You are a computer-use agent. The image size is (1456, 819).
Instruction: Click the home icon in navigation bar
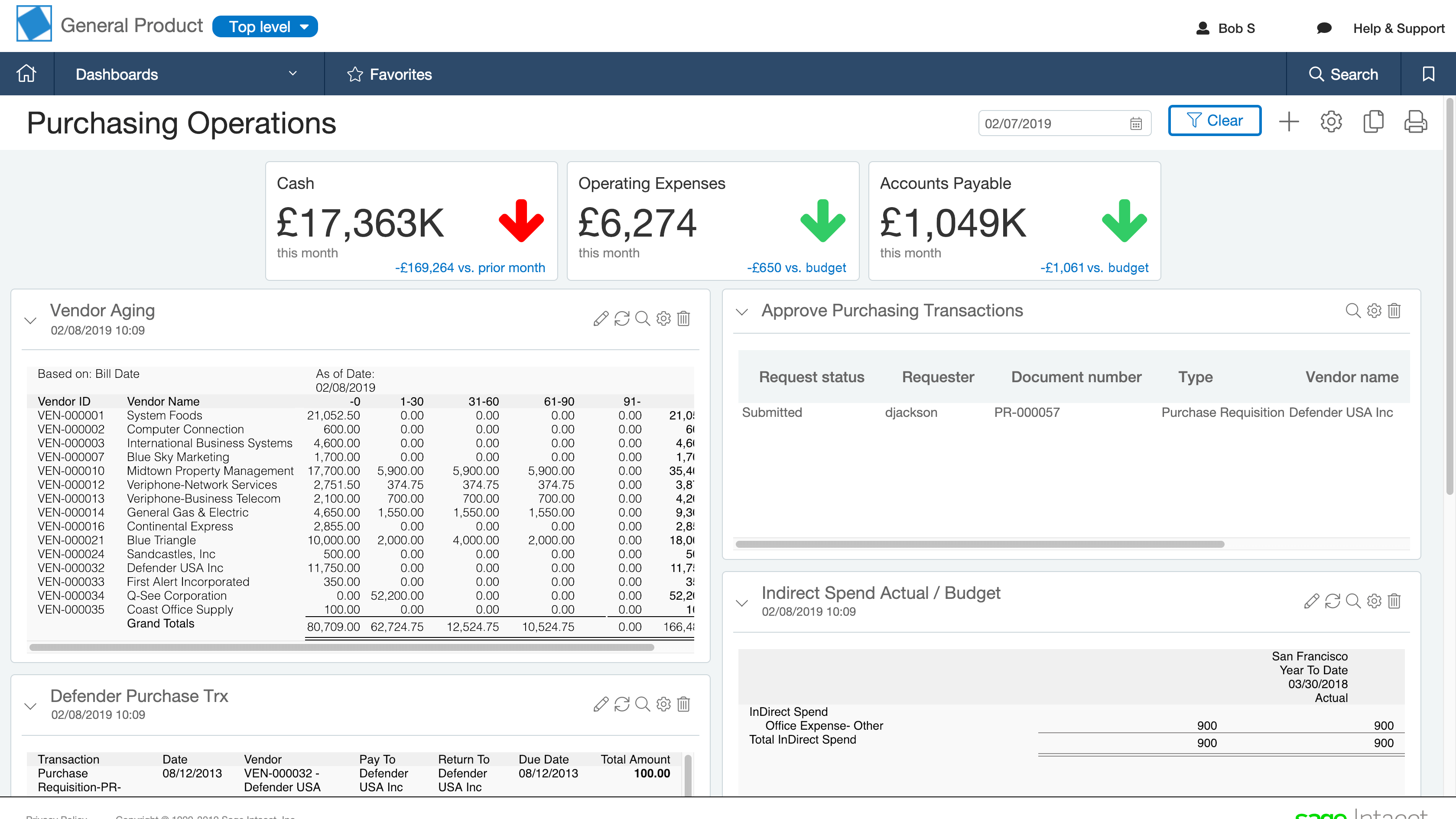point(26,74)
